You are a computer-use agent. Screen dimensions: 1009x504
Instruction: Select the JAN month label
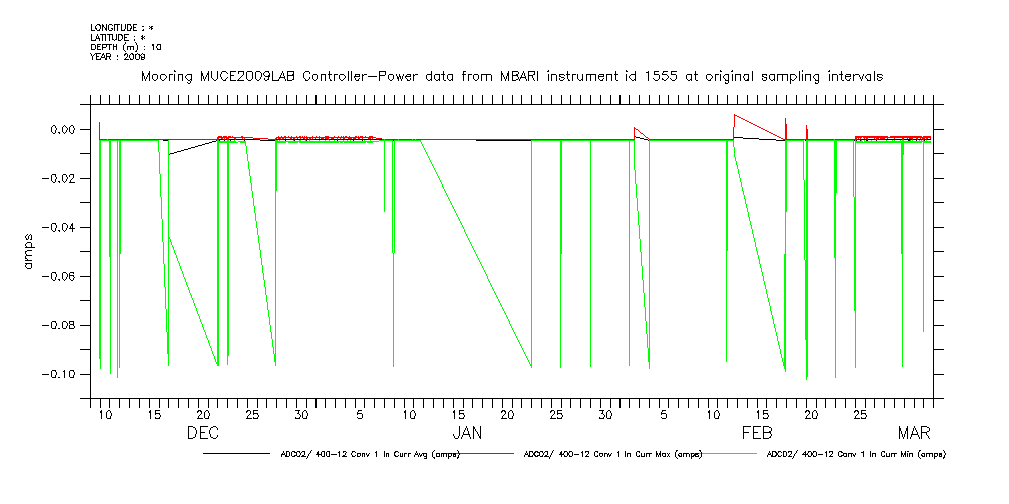[468, 433]
